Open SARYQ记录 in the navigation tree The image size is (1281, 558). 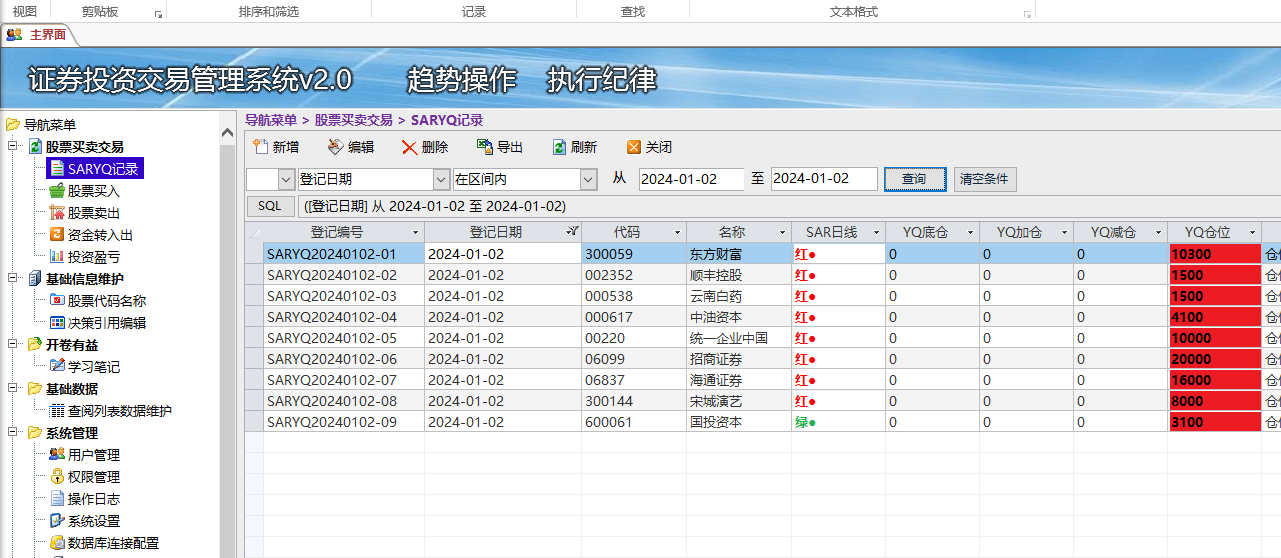96,169
